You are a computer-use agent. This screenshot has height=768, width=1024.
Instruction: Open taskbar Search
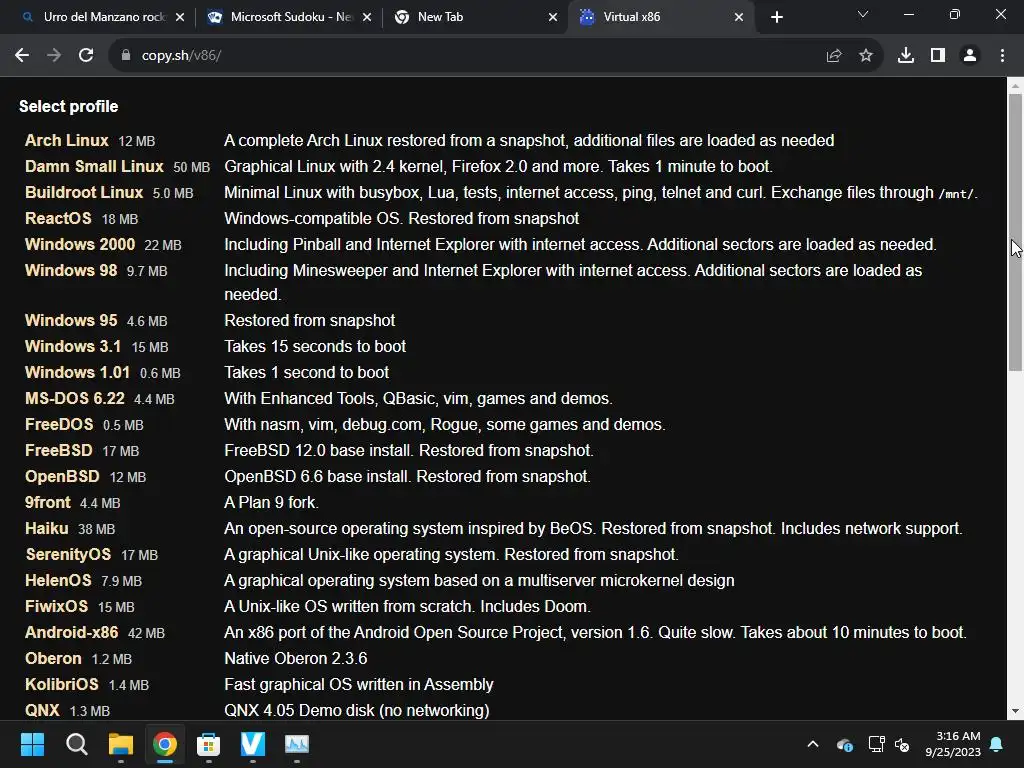click(76, 744)
